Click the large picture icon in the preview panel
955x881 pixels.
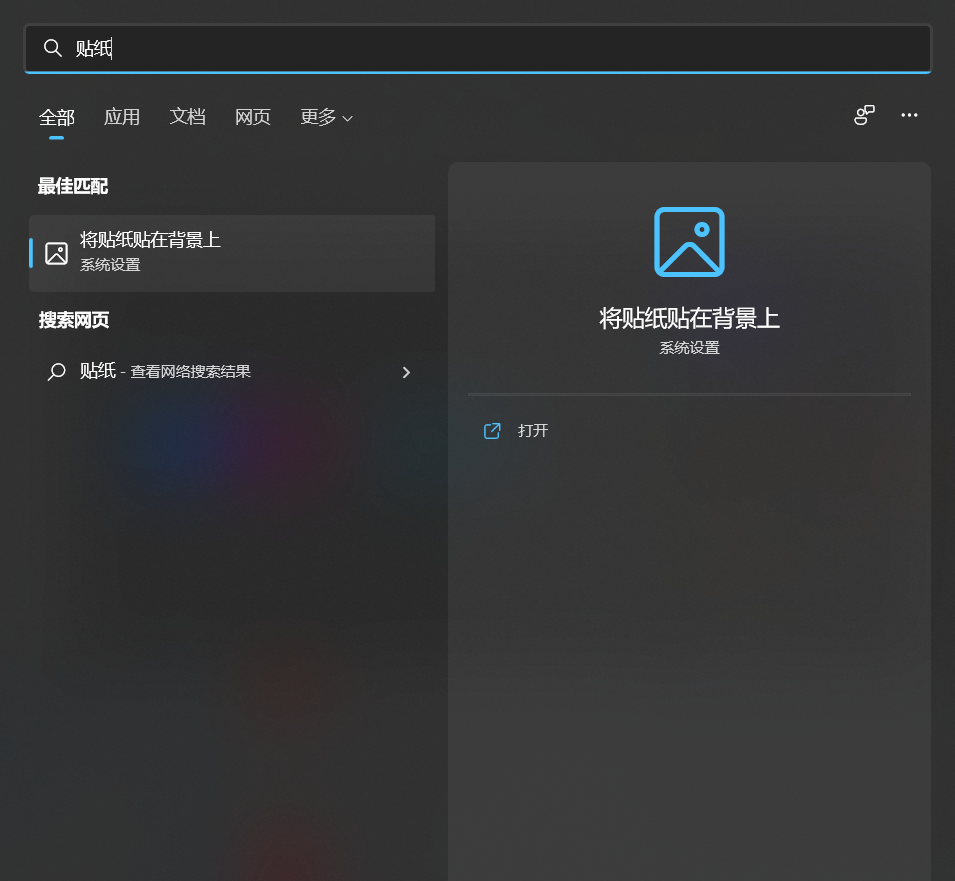click(x=688, y=241)
